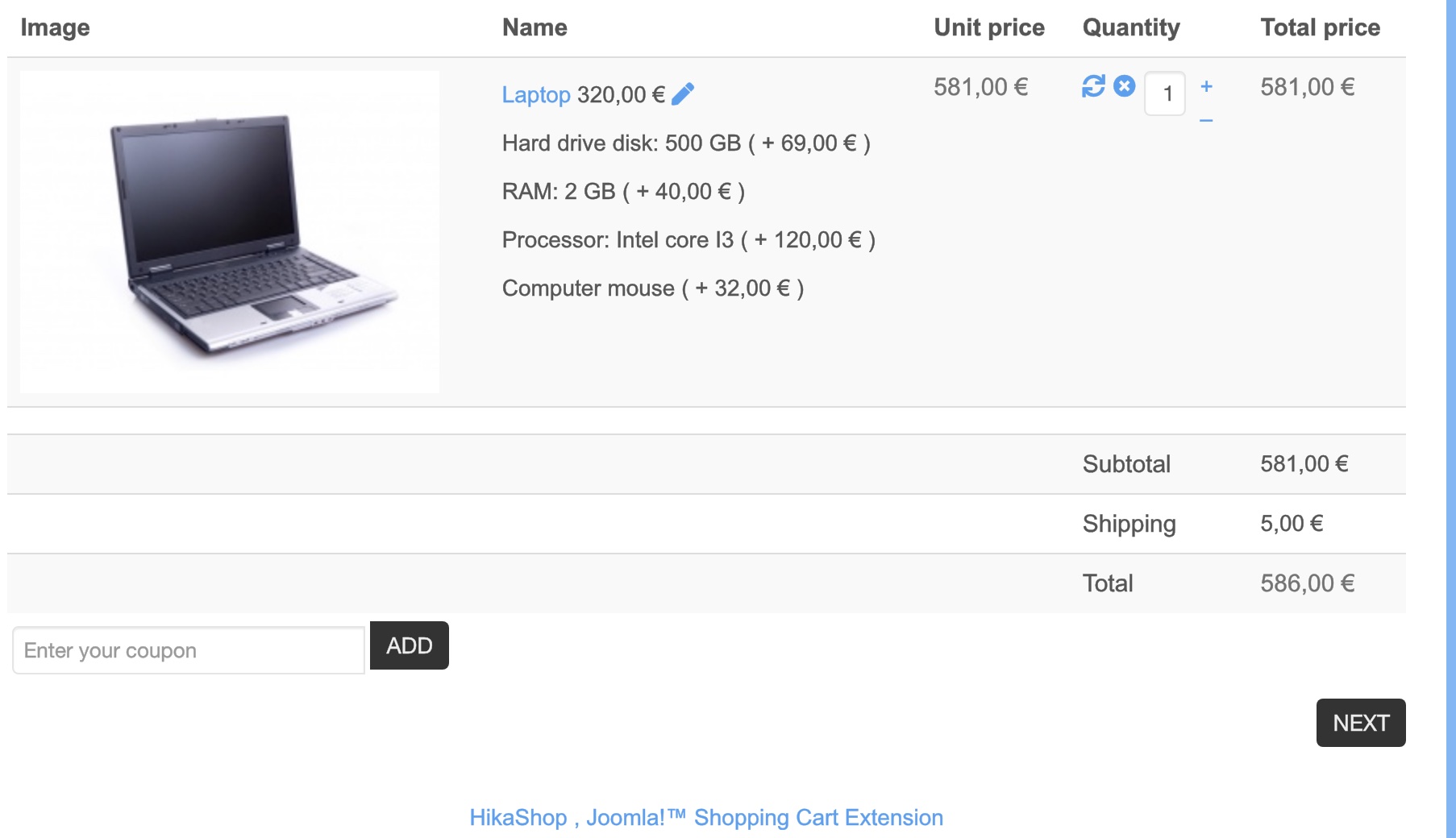Image resolution: width=1456 pixels, height=838 pixels.
Task: Open the Laptop product link
Action: pyautogui.click(x=536, y=94)
